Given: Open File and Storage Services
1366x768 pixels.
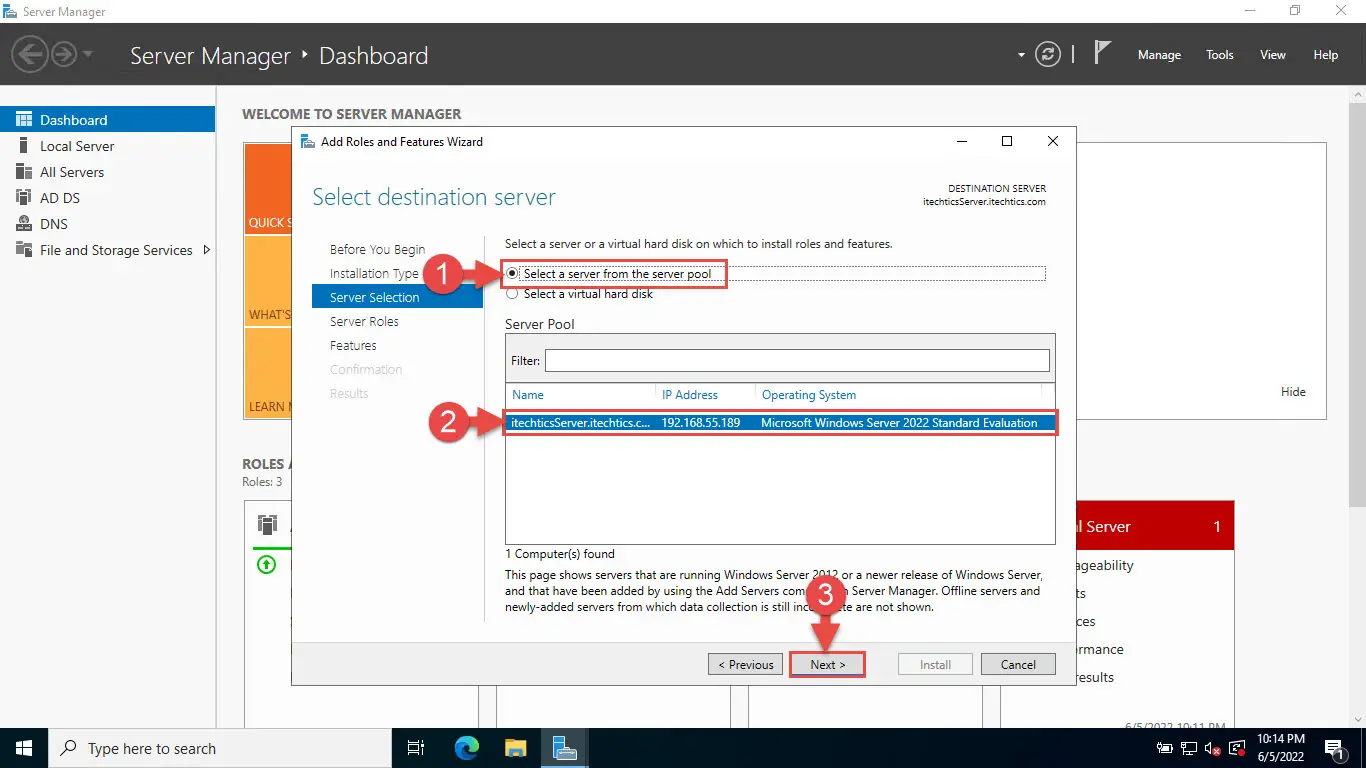Looking at the screenshot, I should 116,250.
